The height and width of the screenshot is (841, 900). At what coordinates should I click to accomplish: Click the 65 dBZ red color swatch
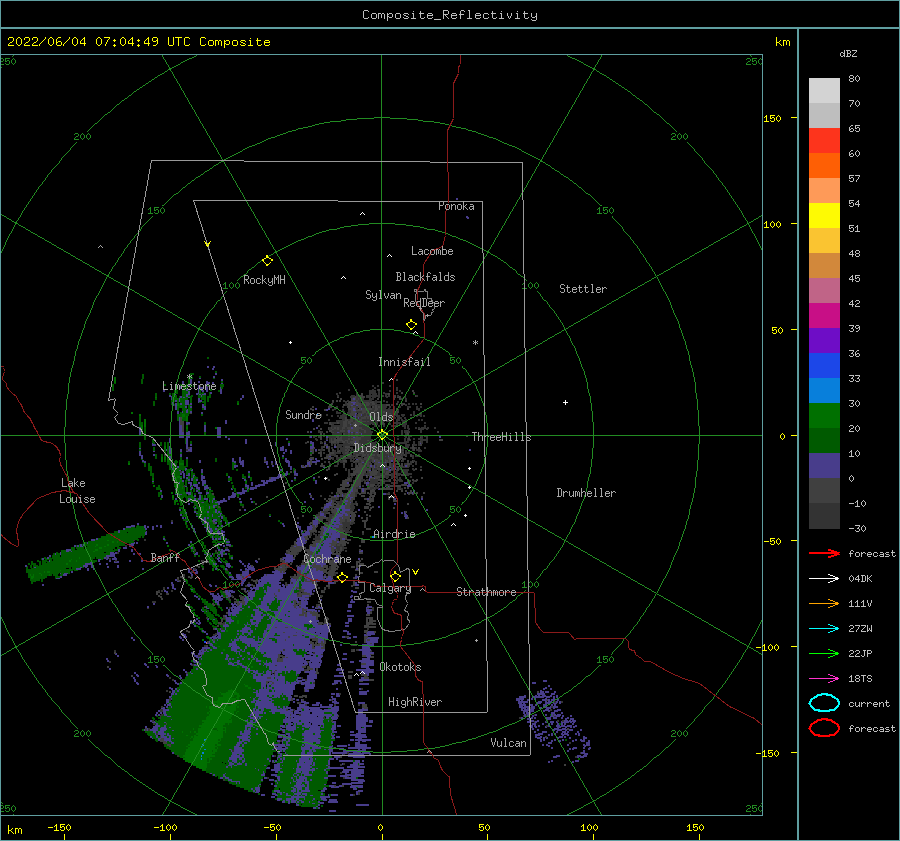pos(824,141)
